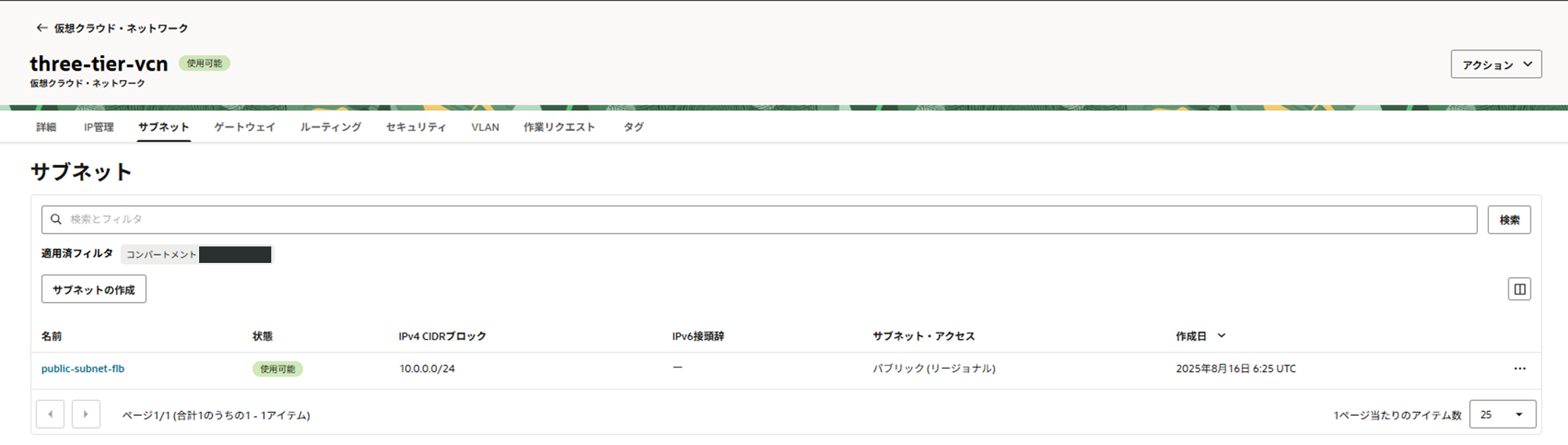Go back via the arrow icon
Viewport: 1568px width, 445px height.
(x=42, y=28)
